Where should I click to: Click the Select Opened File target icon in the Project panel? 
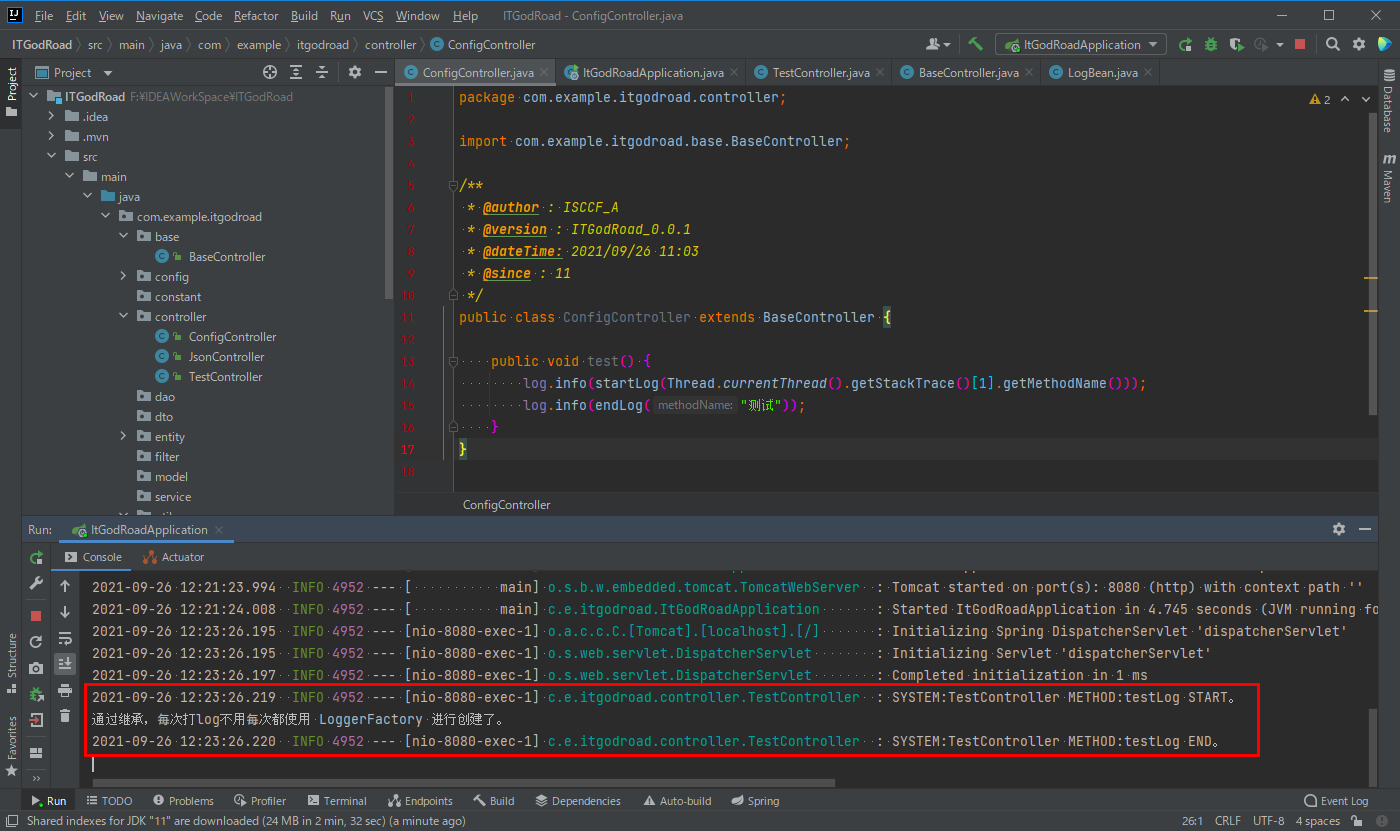[x=270, y=72]
